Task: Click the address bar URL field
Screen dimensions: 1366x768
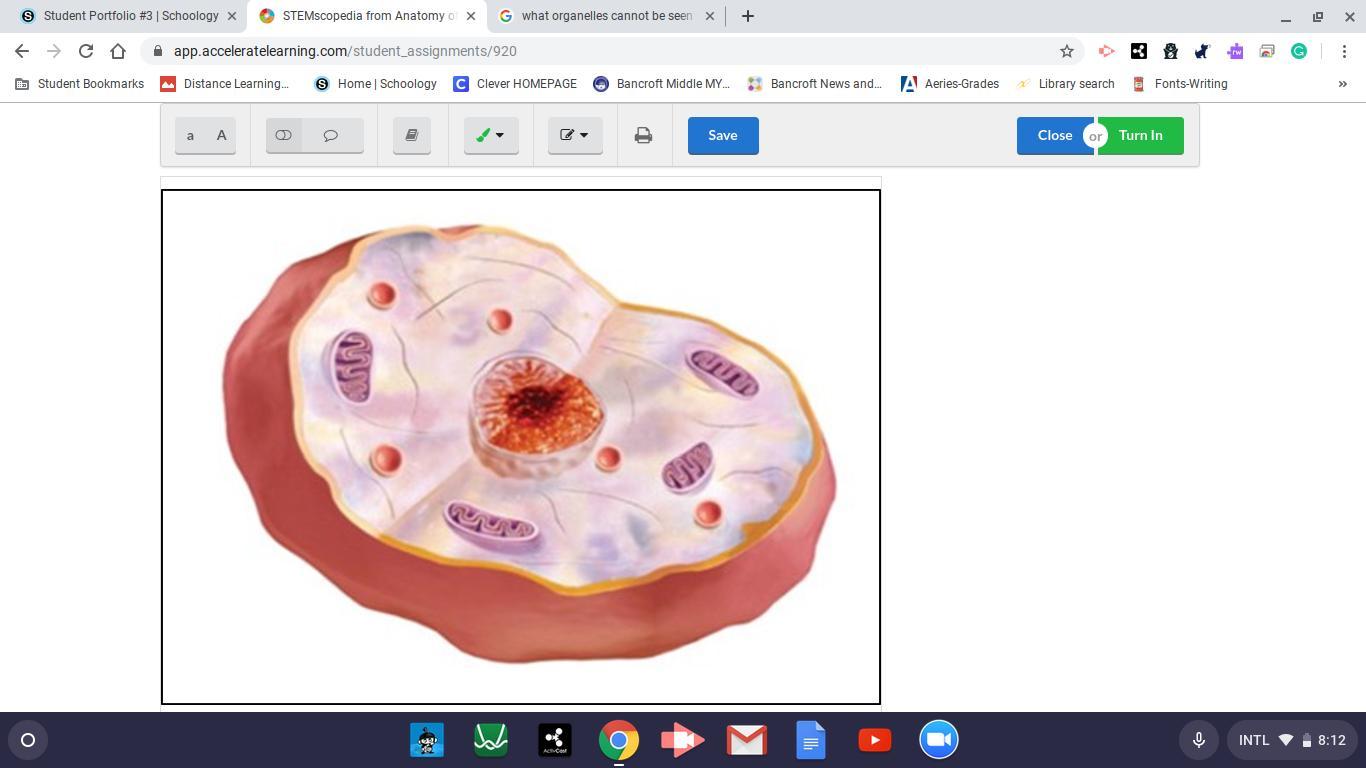Action: (600, 51)
